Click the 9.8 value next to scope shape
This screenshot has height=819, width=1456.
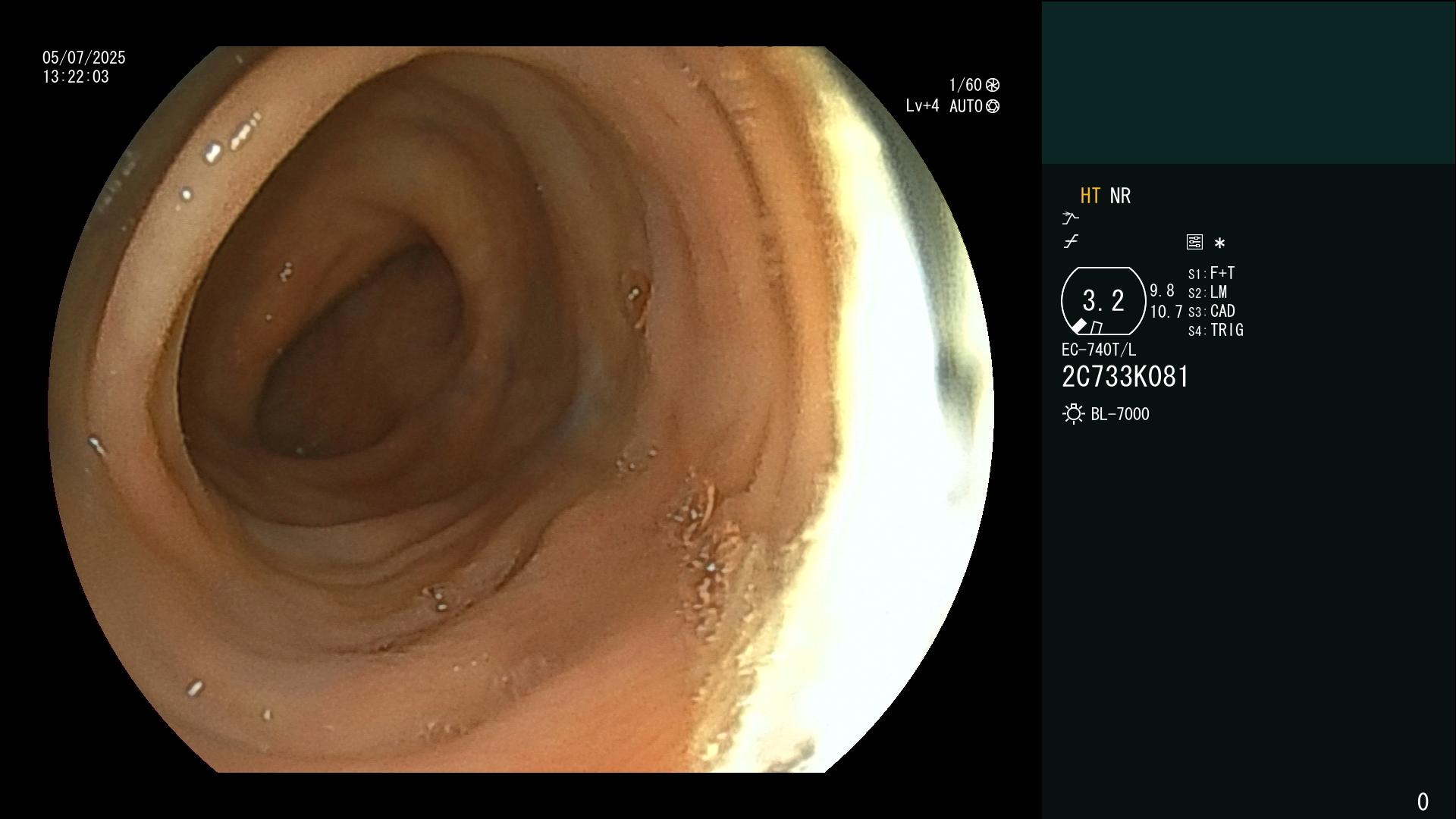[x=1162, y=291]
